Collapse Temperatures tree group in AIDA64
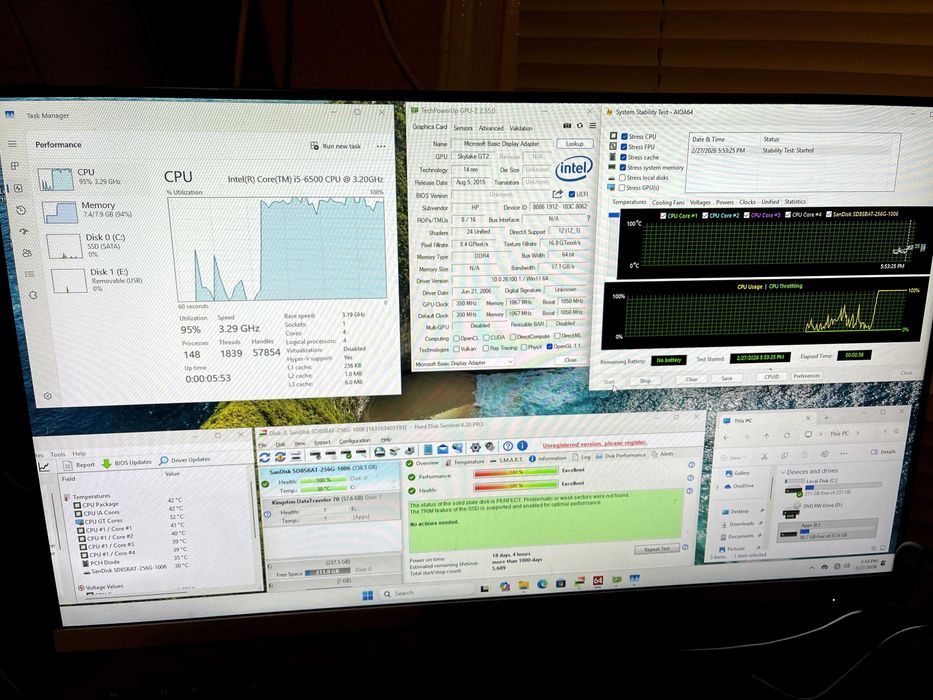Screen dimensions: 933x700 [67, 497]
